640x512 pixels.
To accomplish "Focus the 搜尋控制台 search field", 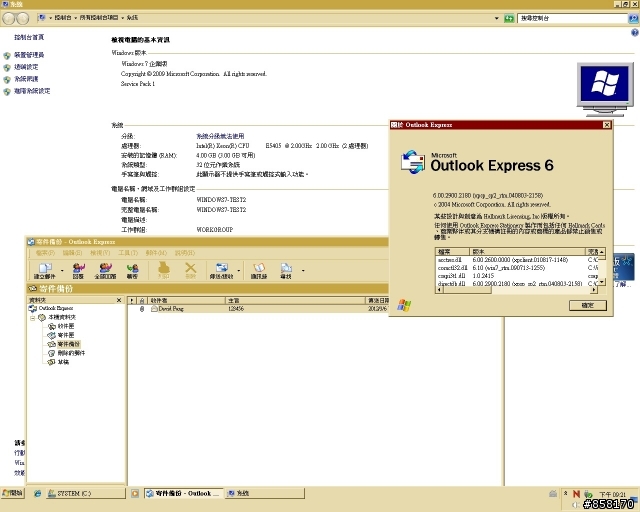I will click(572, 18).
